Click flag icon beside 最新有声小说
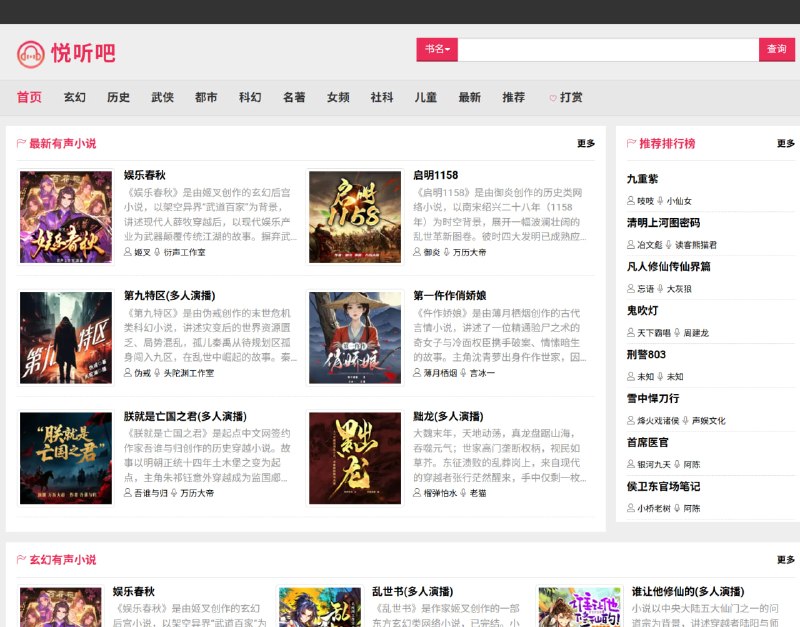The width and height of the screenshot is (800, 627). (21, 143)
